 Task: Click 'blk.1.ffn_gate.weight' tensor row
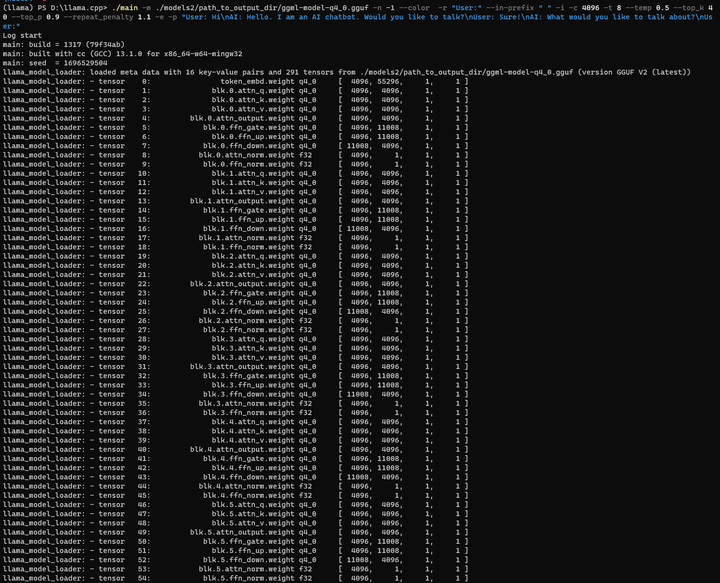[x=235, y=210]
